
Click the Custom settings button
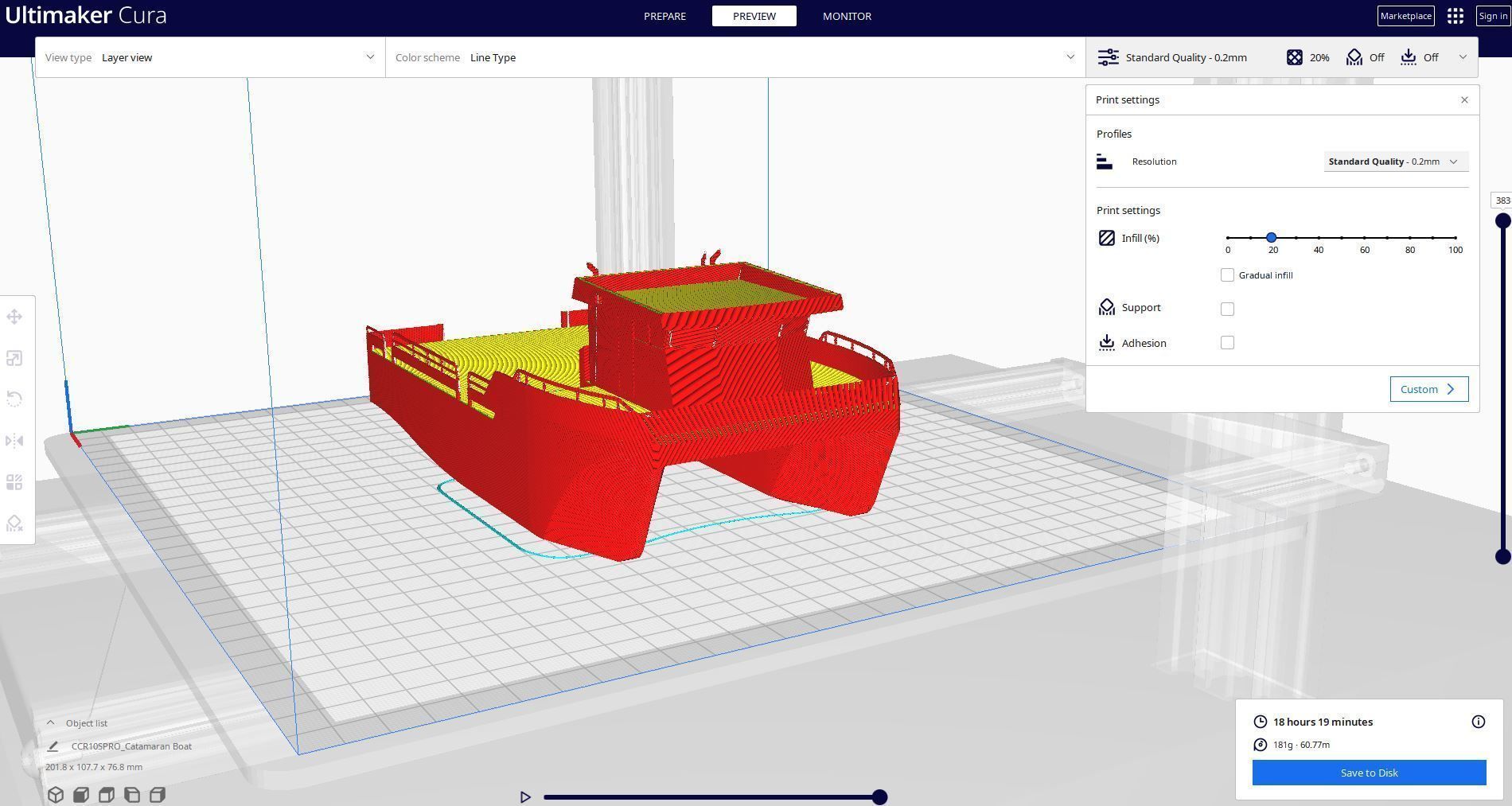[x=1428, y=389]
